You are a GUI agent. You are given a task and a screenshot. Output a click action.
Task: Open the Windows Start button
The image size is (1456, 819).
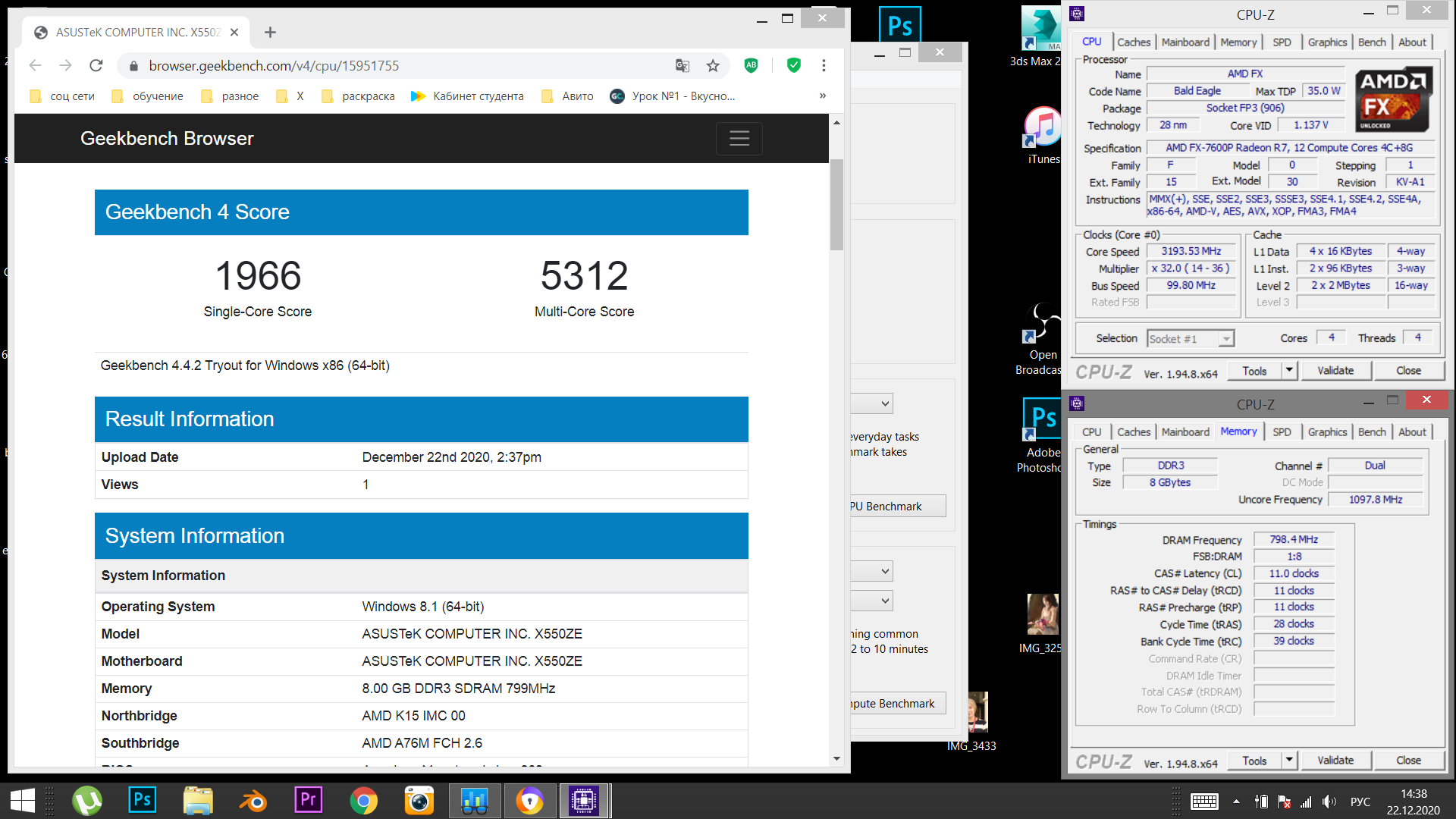tap(23, 801)
